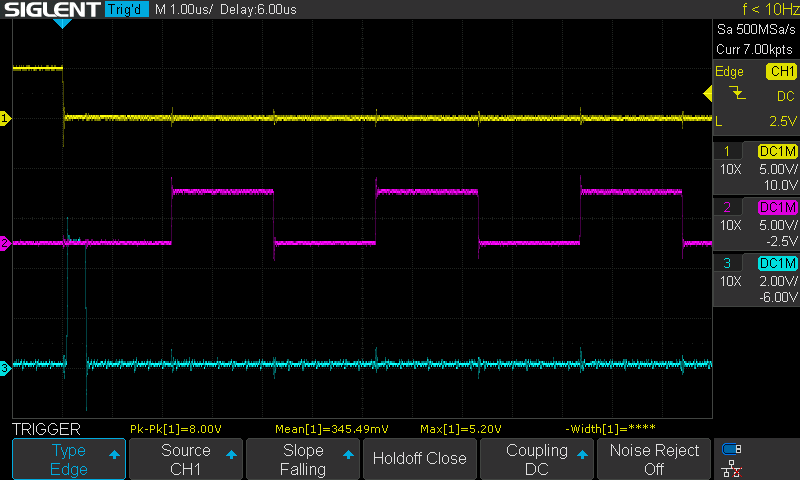The image size is (800, 480).
Task: Click the Sa 500MSa/s sample rate
Action: [x=756, y=30]
